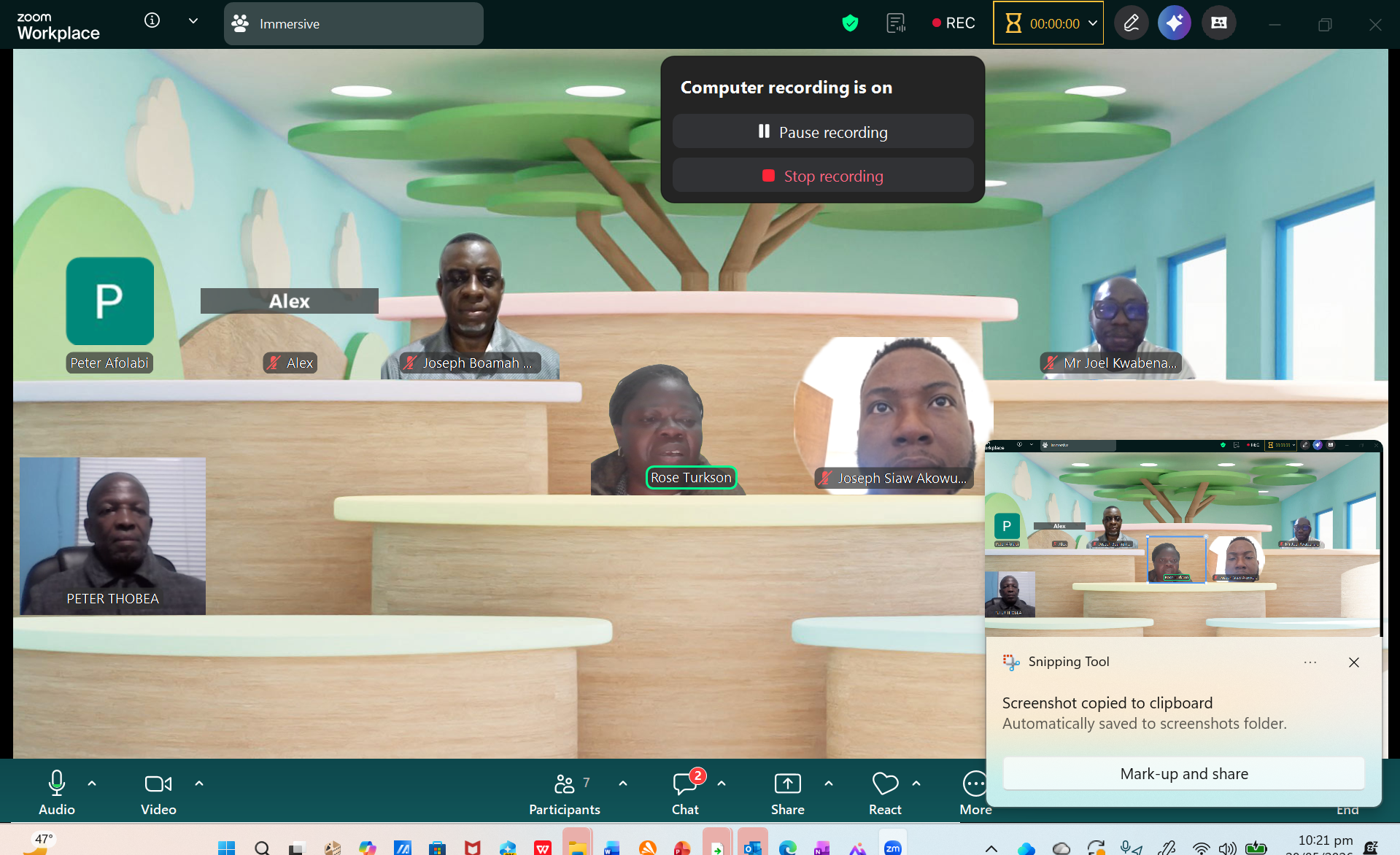1400x855 pixels.
Task: Click muted mic icon on Alex's label
Action: point(274,363)
